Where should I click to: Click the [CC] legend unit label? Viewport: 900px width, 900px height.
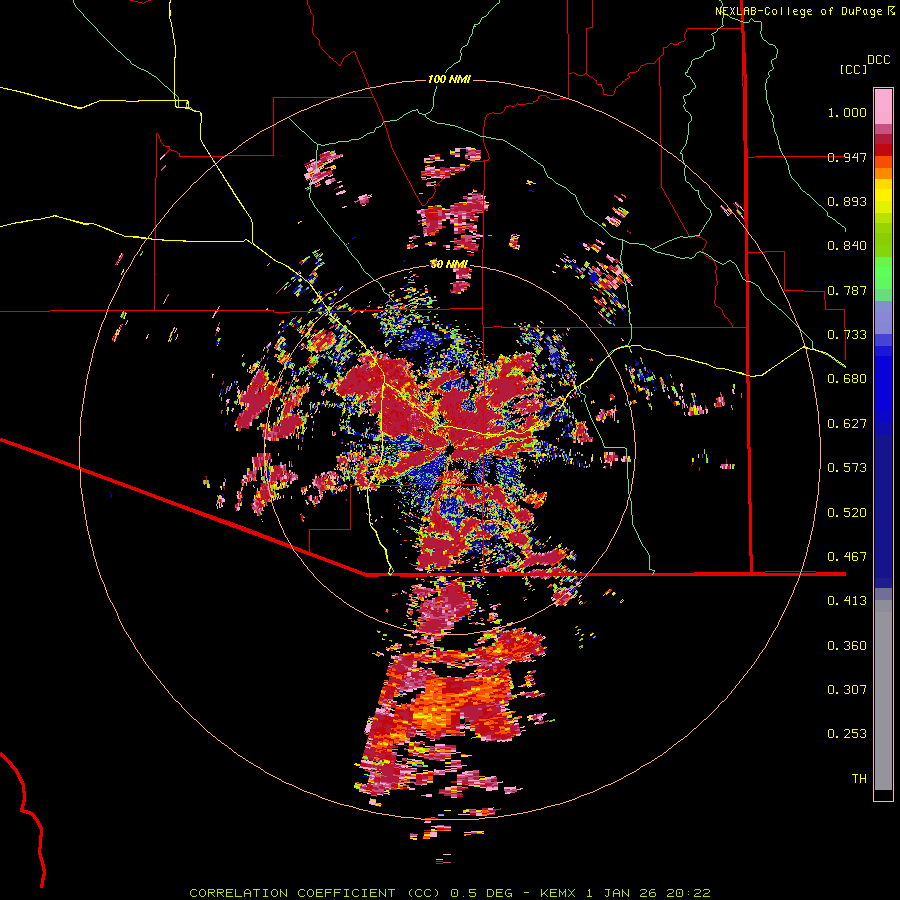coord(853,69)
